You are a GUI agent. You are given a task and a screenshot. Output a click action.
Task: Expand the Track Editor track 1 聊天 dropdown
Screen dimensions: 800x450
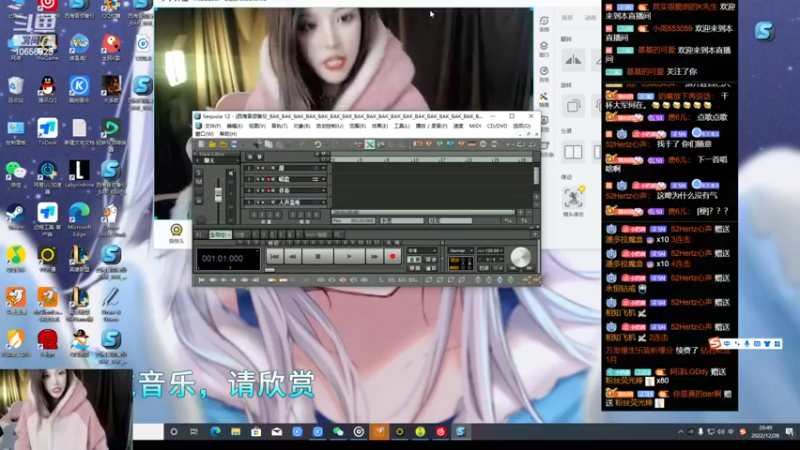tap(237, 160)
